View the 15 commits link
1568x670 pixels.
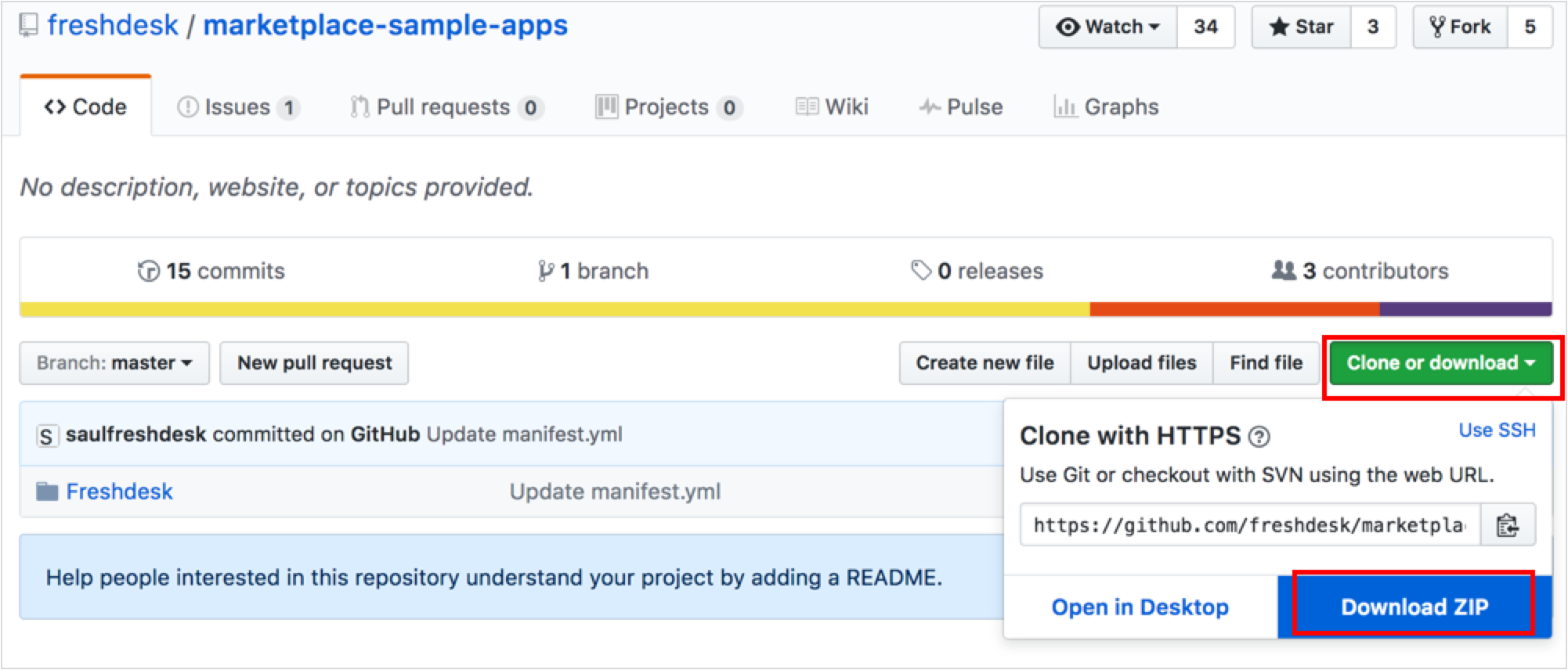(211, 271)
